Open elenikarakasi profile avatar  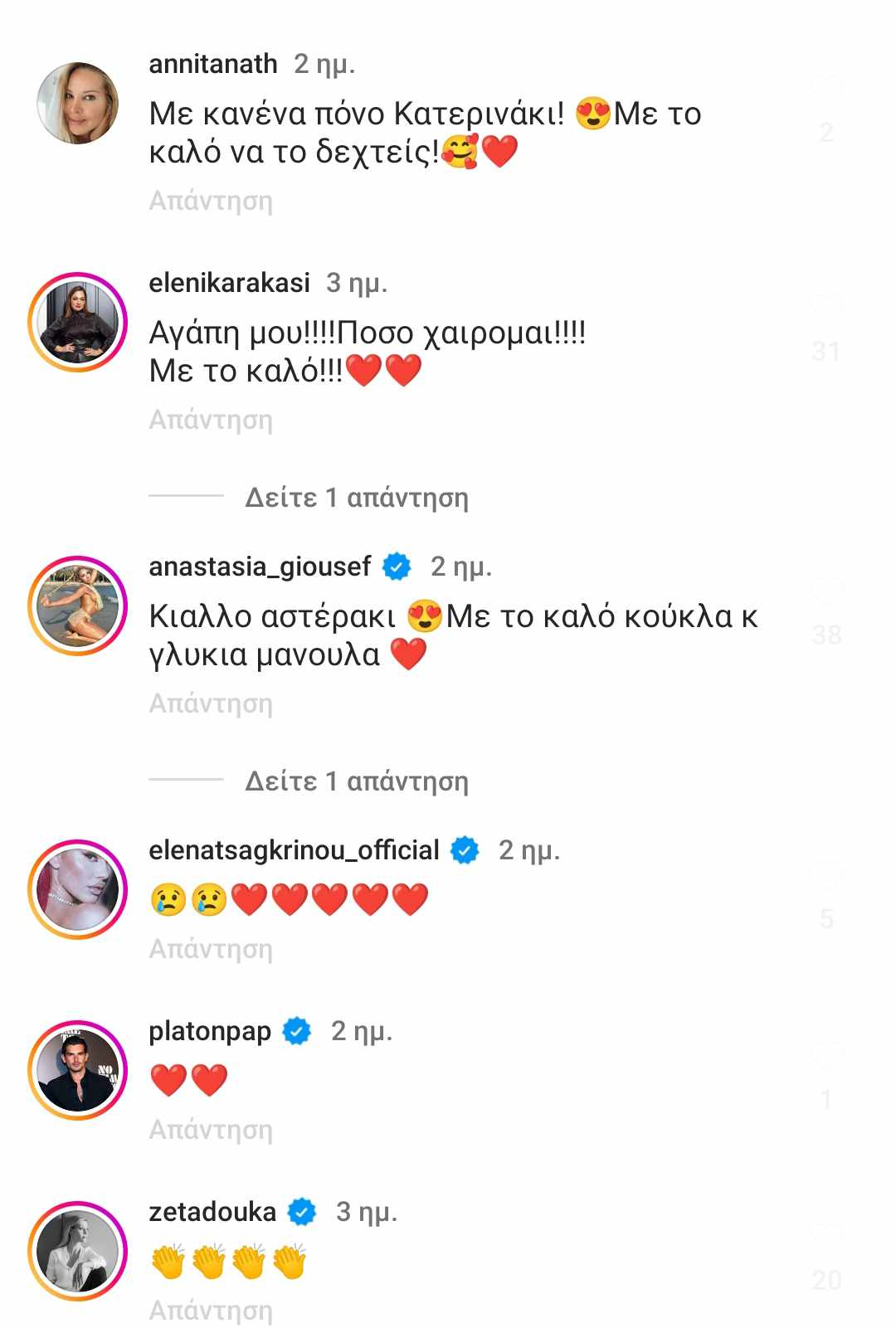[x=78, y=322]
